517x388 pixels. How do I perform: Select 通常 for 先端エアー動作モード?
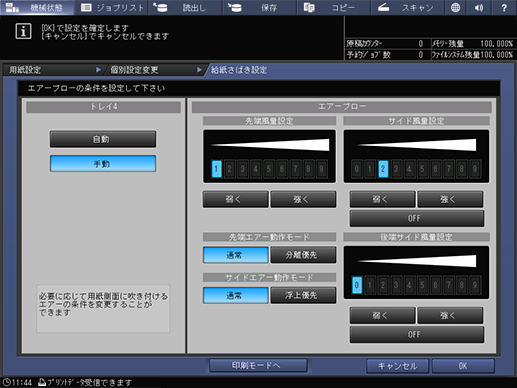235,255
